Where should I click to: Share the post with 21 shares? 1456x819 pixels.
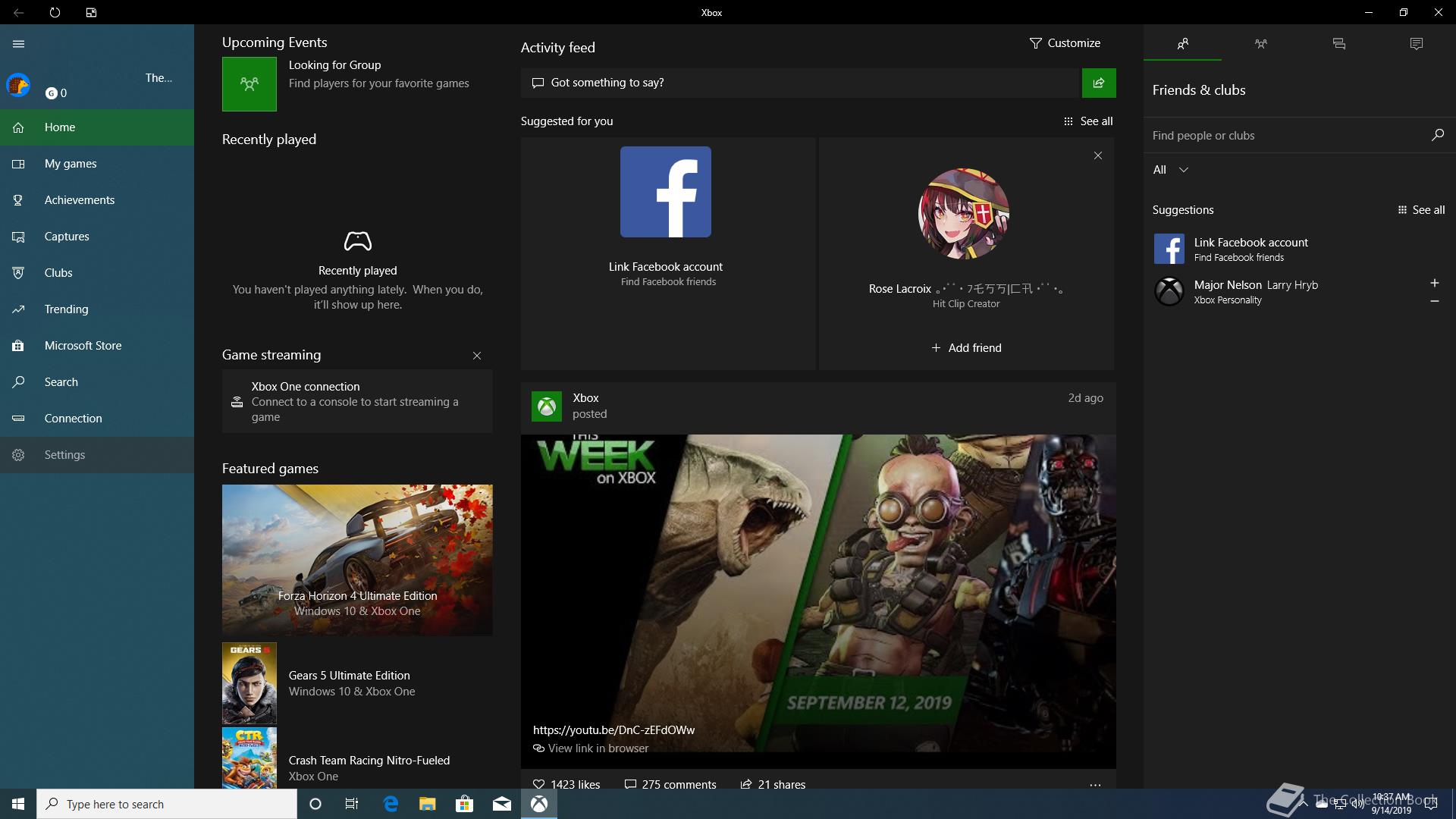coord(773,784)
